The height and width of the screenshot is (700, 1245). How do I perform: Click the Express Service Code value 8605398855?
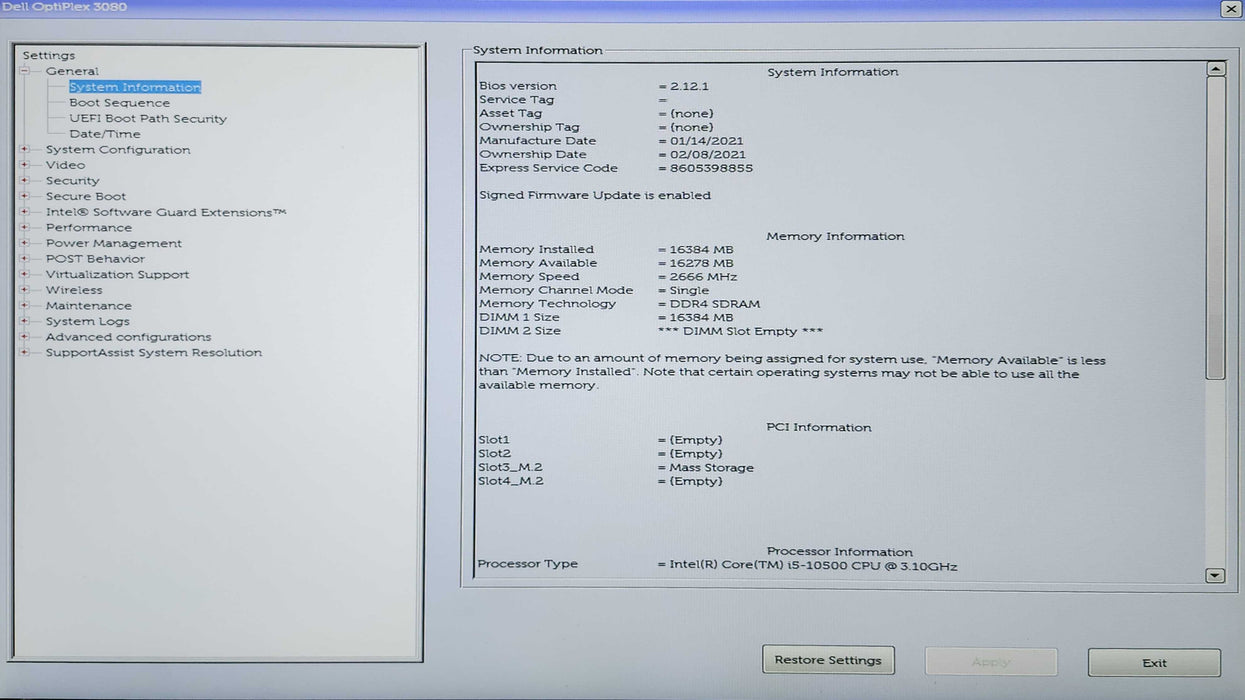(711, 168)
